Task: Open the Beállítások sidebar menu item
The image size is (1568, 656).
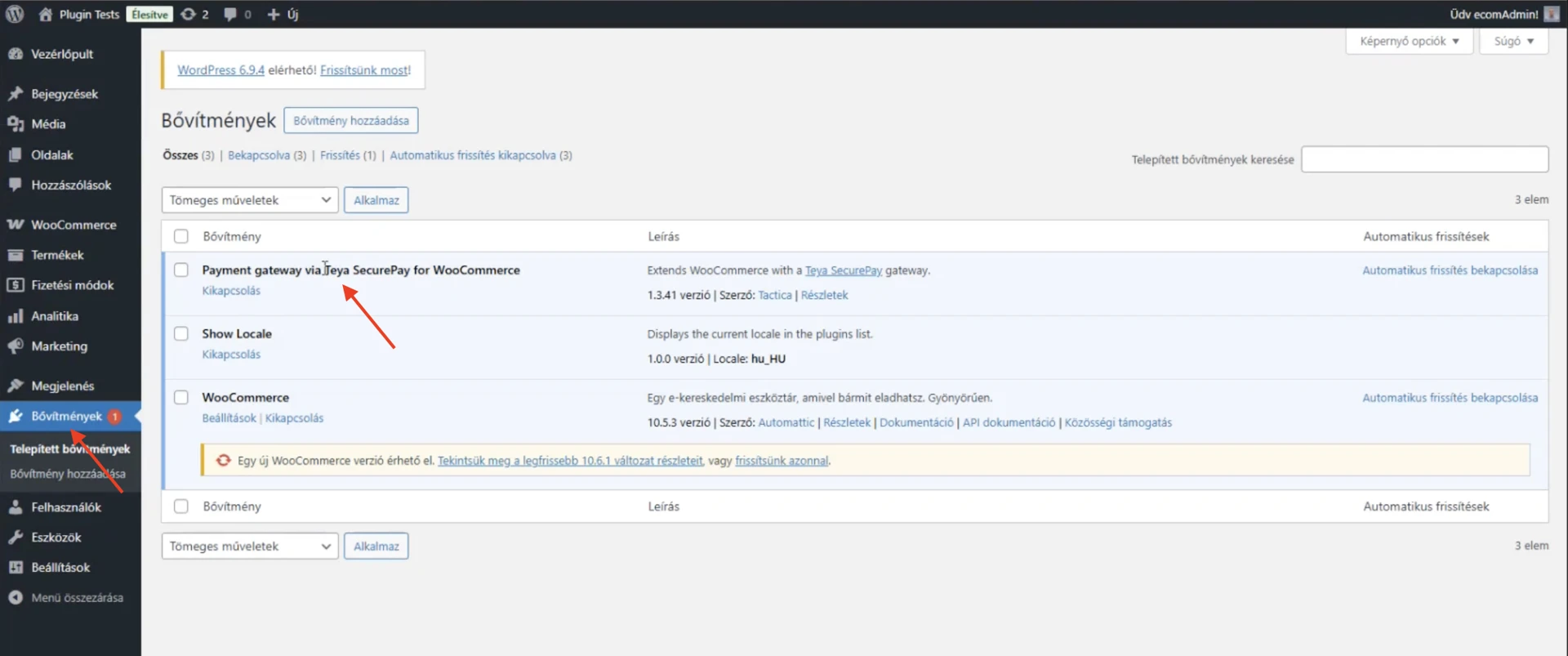Action: [x=60, y=568]
